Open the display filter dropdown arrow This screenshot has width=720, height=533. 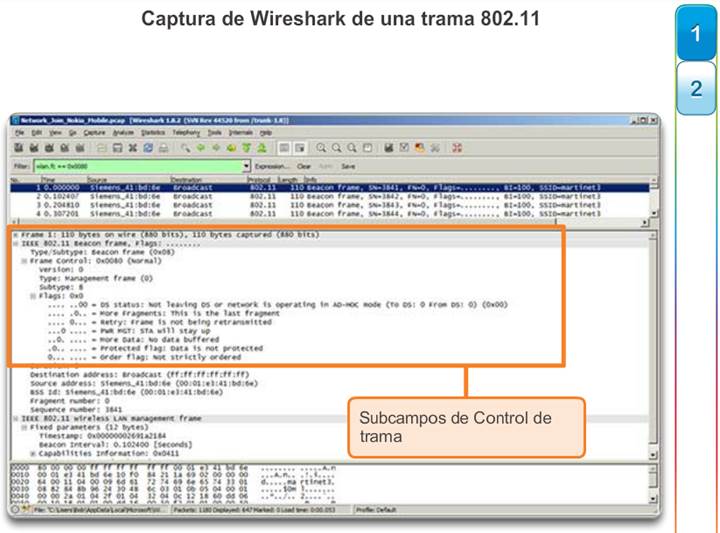point(247,166)
